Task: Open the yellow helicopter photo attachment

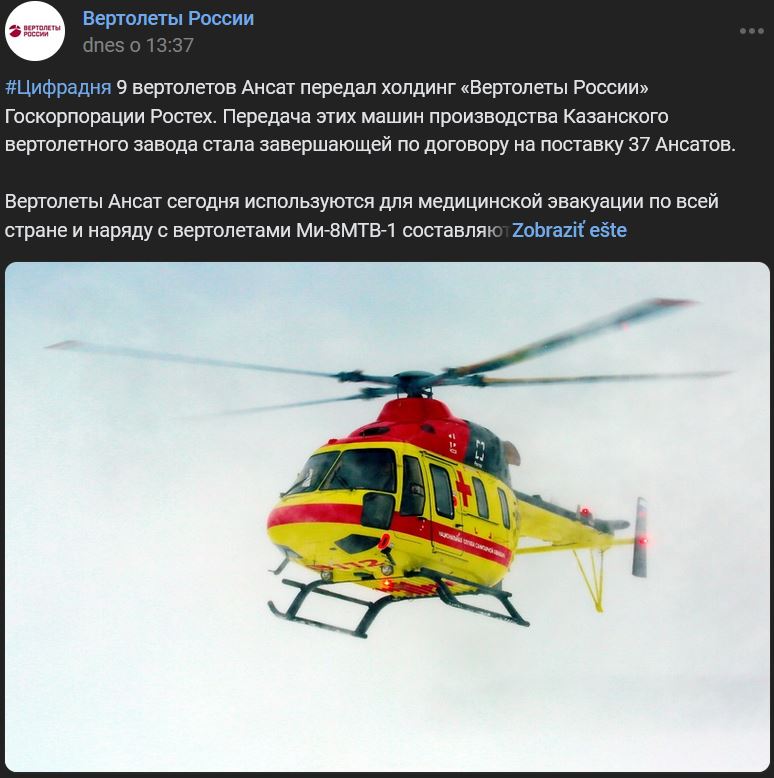Action: point(387,516)
